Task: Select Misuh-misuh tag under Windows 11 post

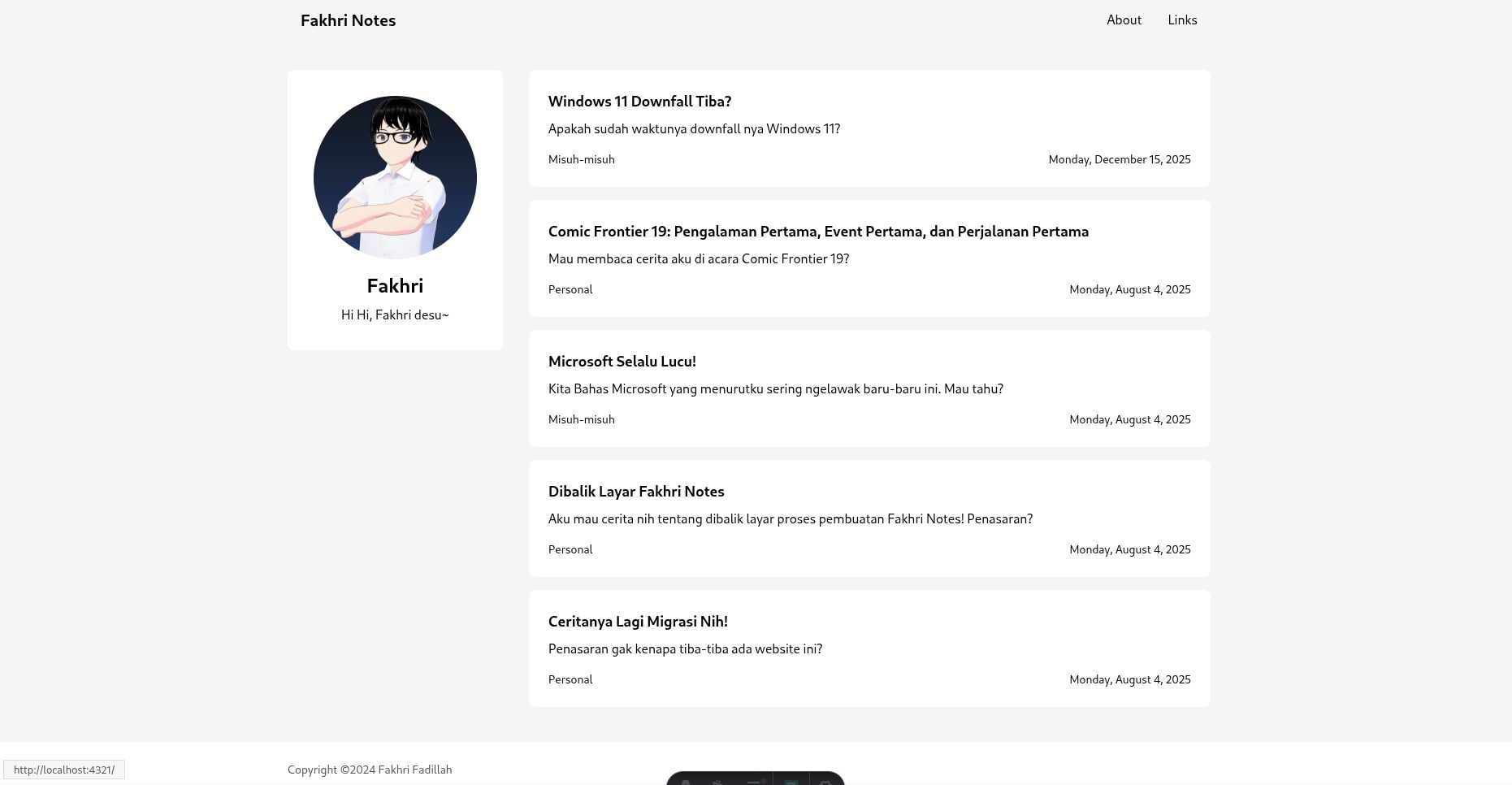Action: click(x=581, y=160)
